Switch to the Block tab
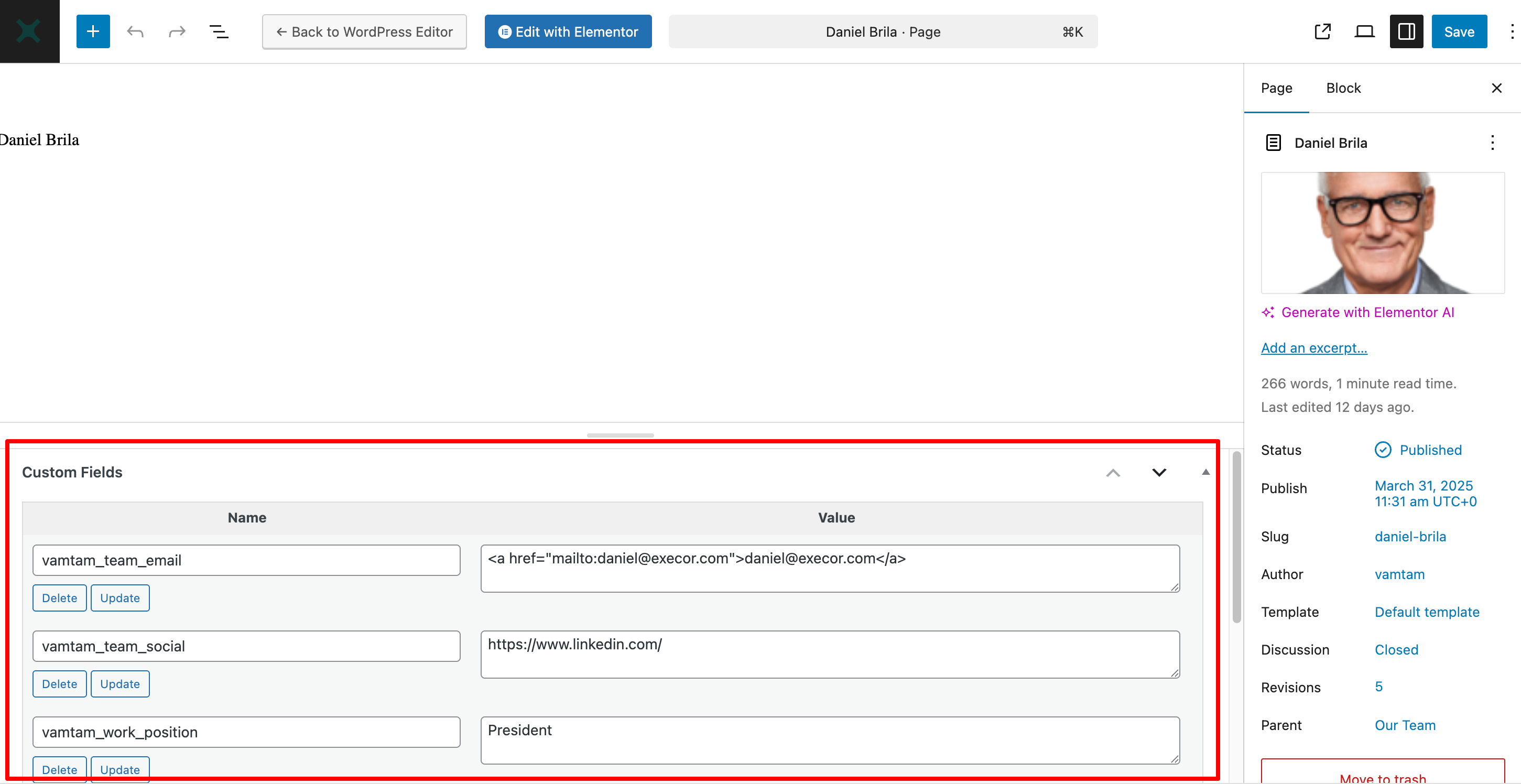Image resolution: width=1521 pixels, height=784 pixels. click(x=1343, y=88)
